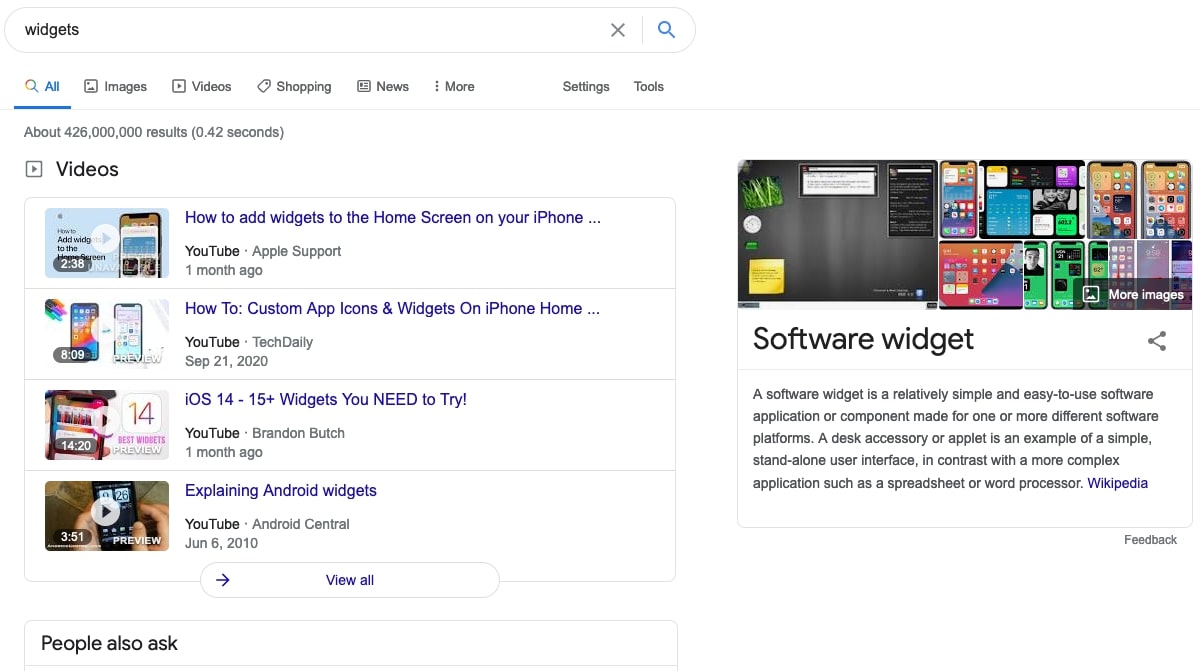Image resolution: width=1200 pixels, height=671 pixels.
Task: Switch to the Images tab
Action: click(x=115, y=86)
